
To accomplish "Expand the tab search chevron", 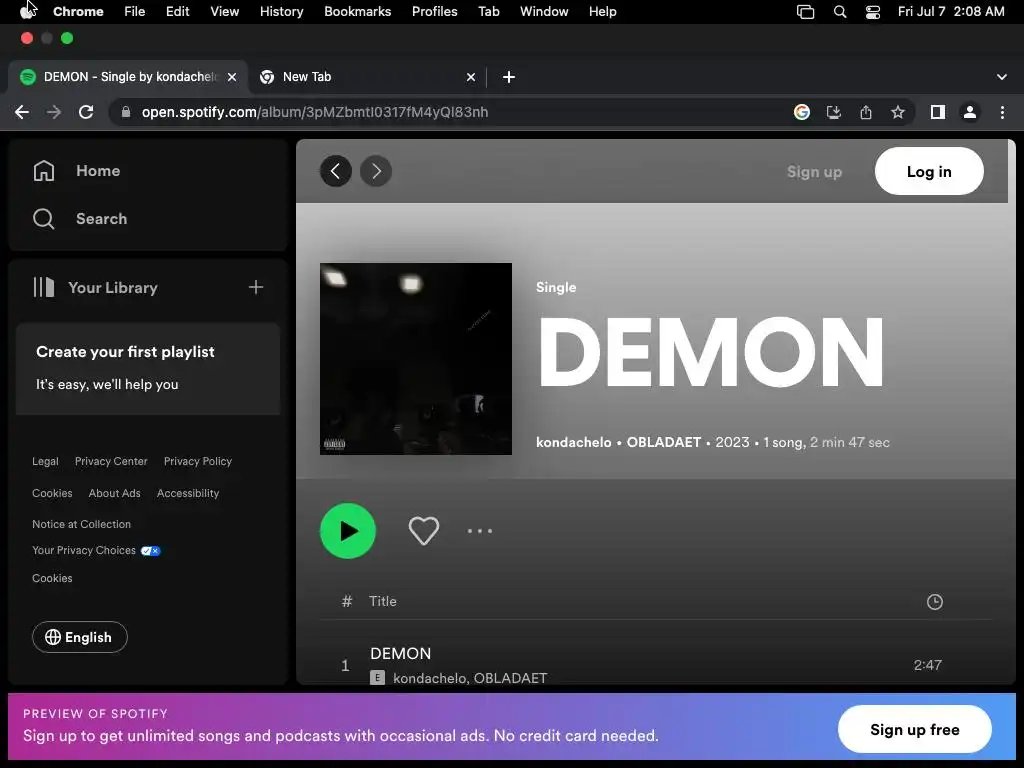I will (x=1002, y=77).
